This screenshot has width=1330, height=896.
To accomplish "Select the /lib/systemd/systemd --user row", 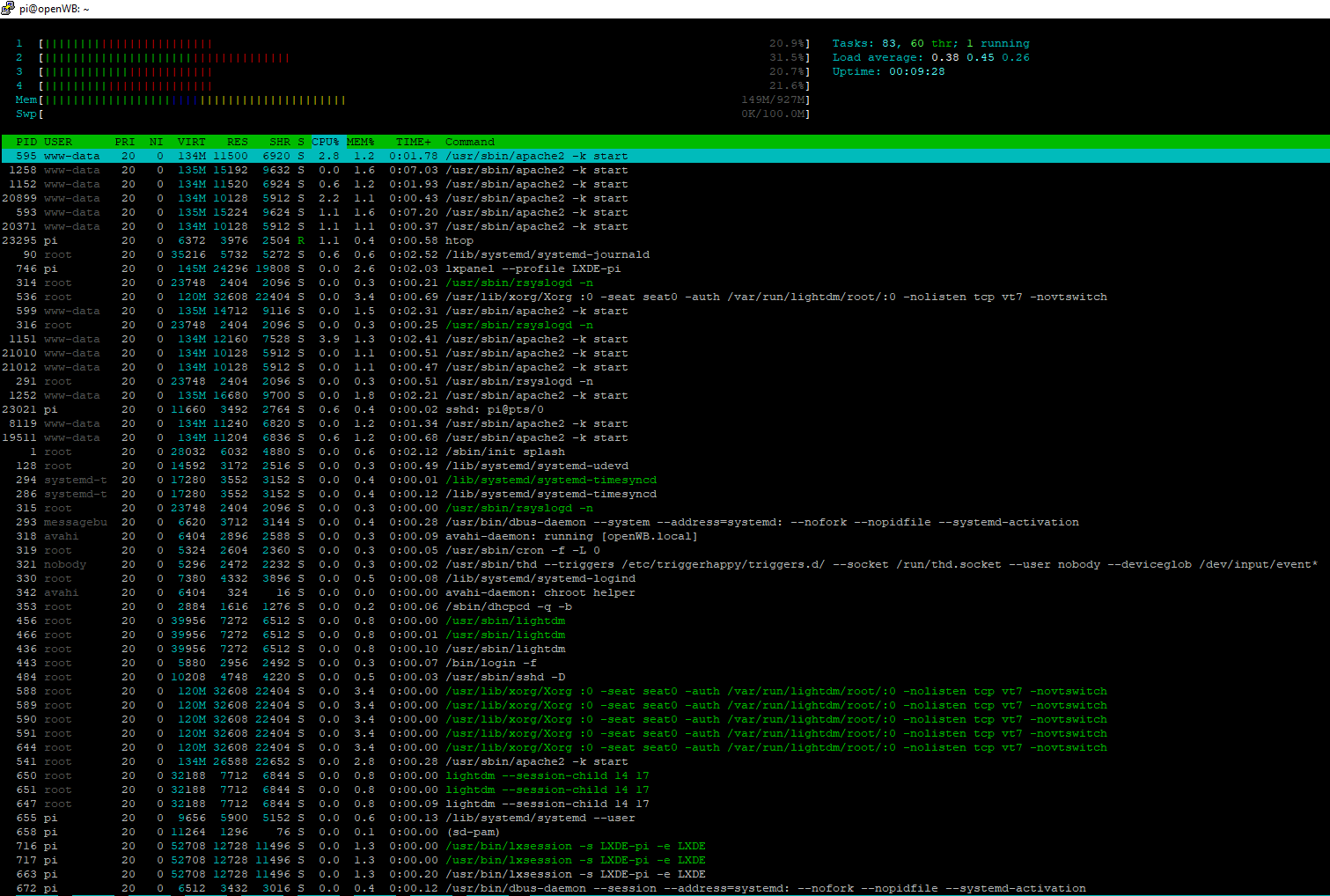I will pyautogui.click(x=665, y=818).
